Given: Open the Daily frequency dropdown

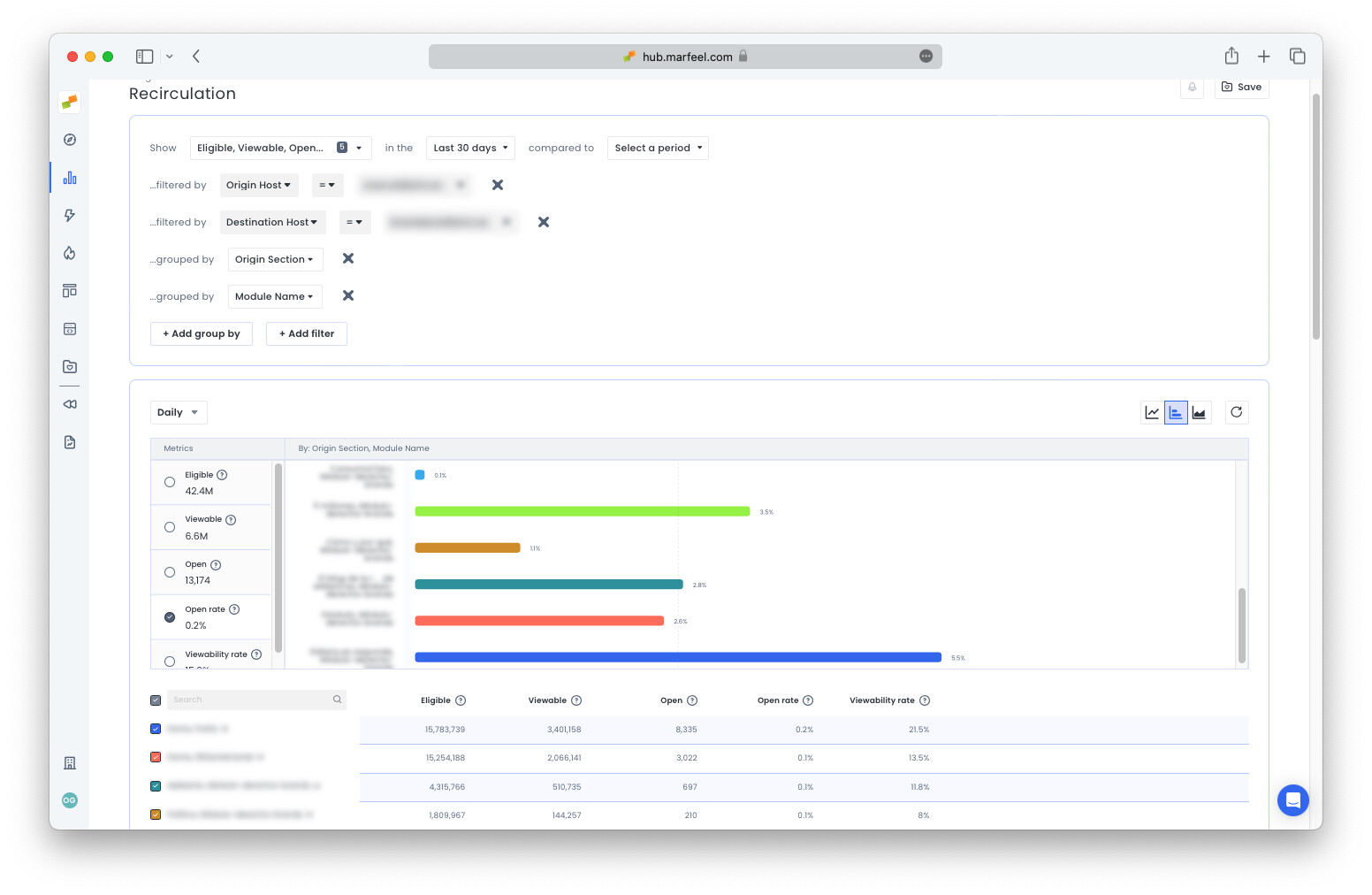Looking at the screenshot, I should click(178, 412).
